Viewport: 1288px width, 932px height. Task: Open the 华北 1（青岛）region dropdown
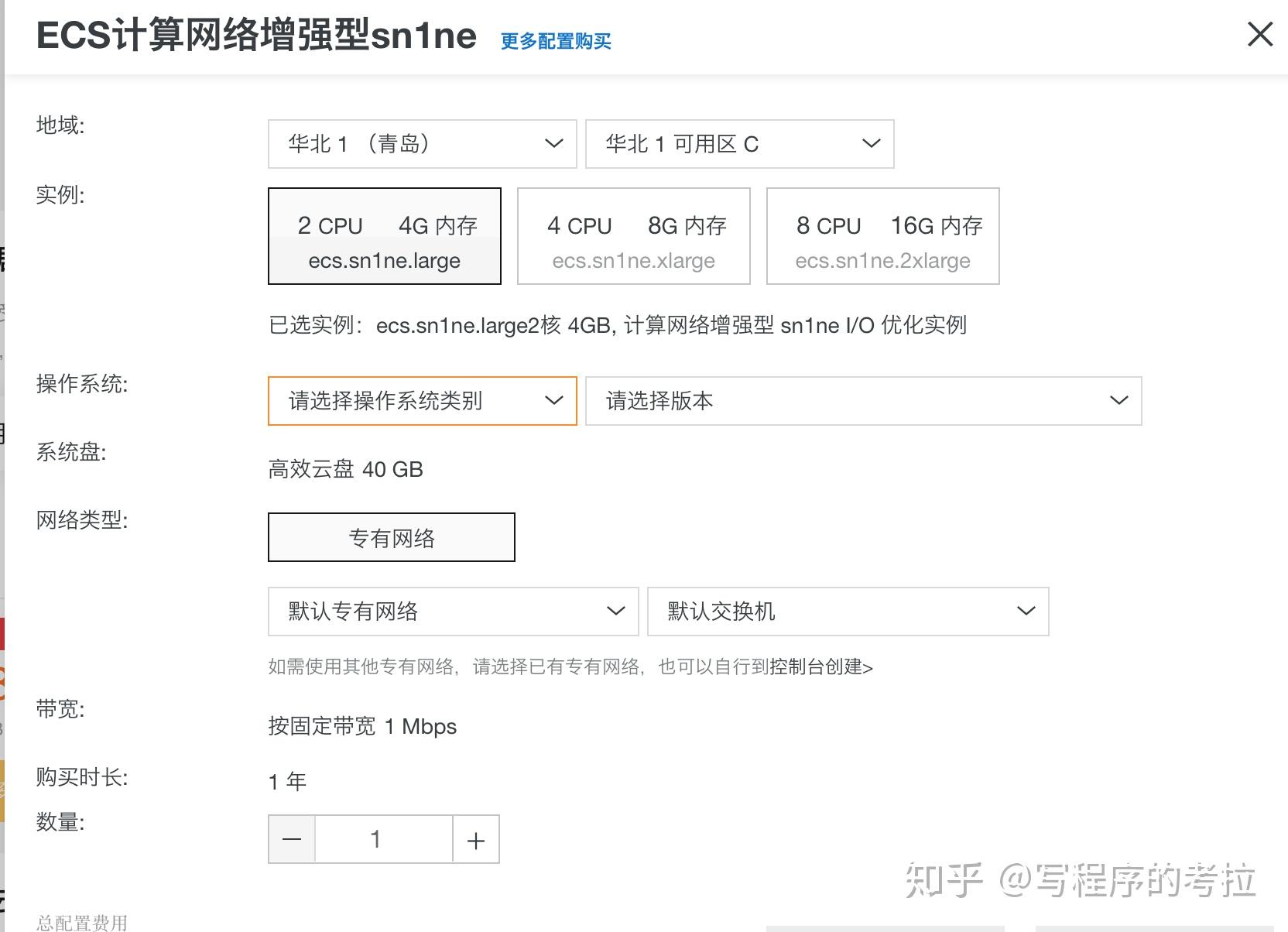coord(423,144)
